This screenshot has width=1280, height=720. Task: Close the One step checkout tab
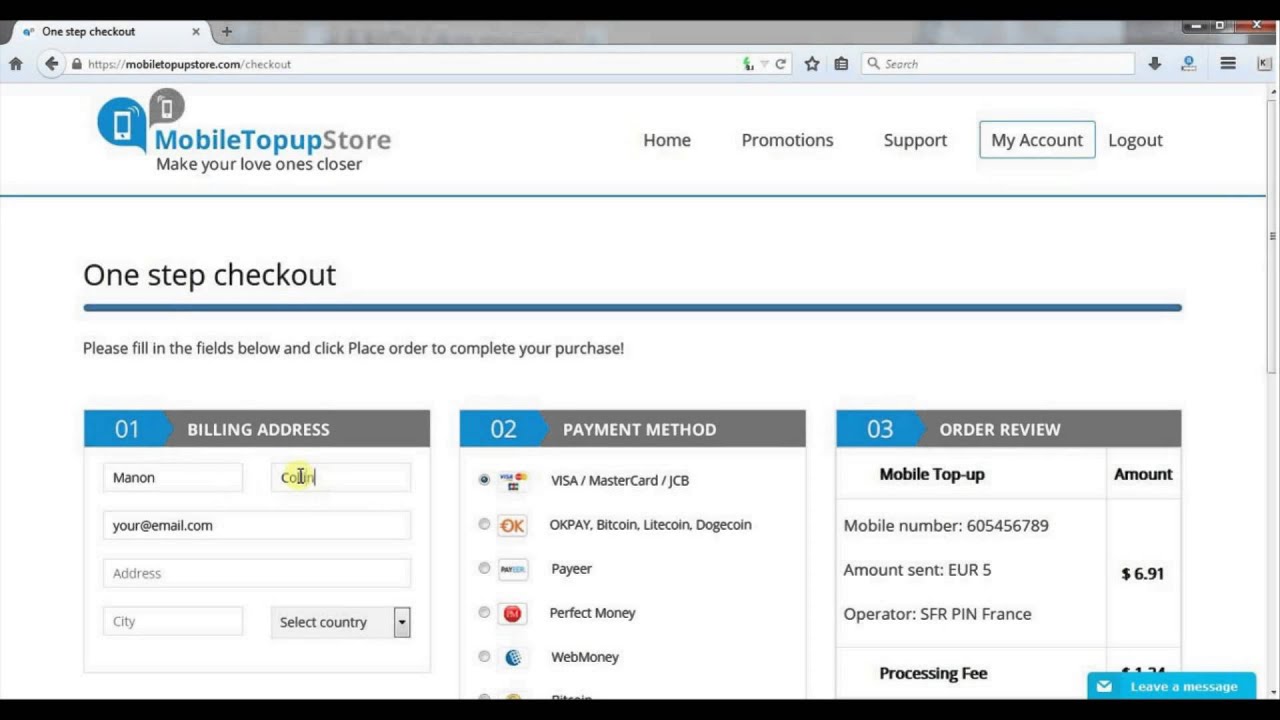coord(196,32)
